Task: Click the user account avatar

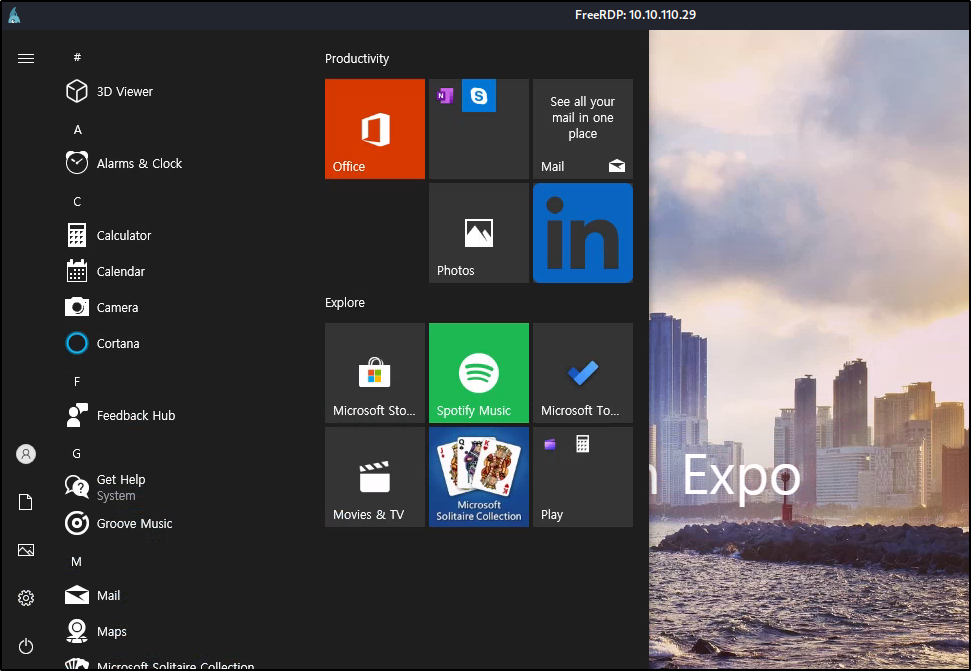Action: (x=26, y=454)
